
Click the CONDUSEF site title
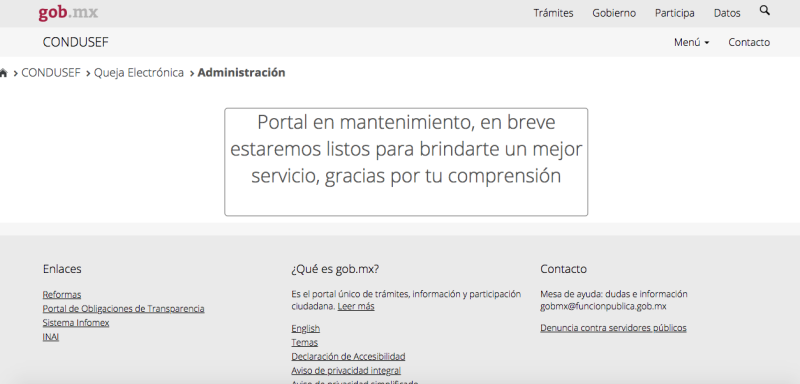(76, 42)
